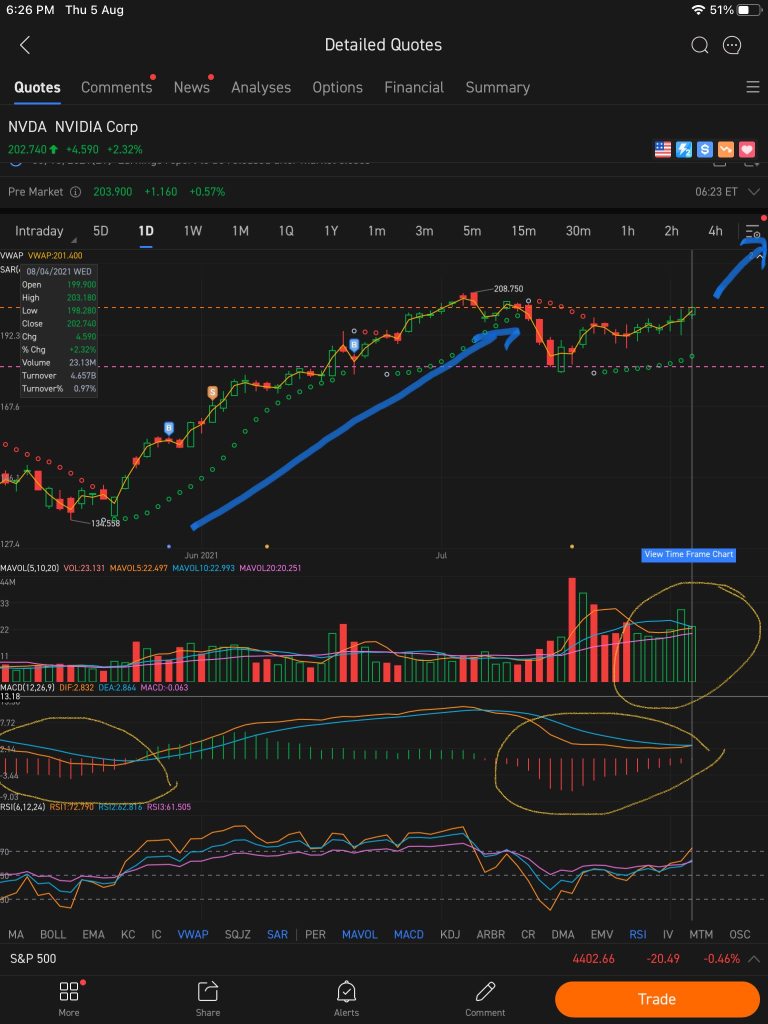Image resolution: width=768 pixels, height=1024 pixels.
Task: Tap the back arrow icon
Action: 25,45
